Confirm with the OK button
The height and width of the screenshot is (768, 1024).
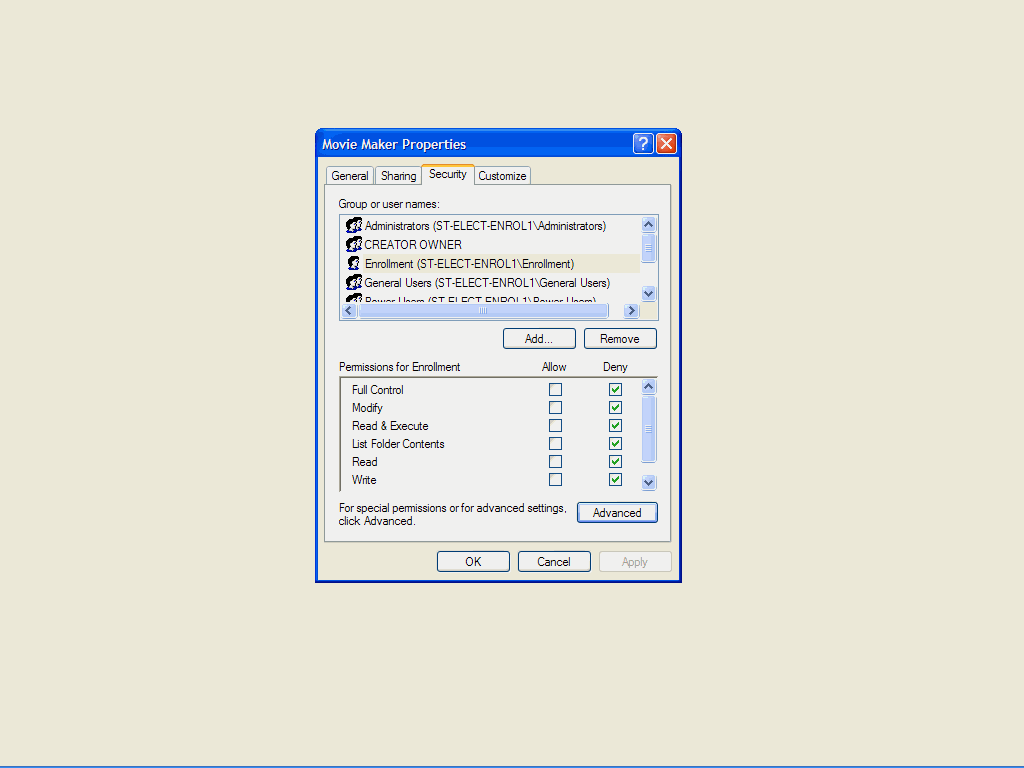[473, 562]
